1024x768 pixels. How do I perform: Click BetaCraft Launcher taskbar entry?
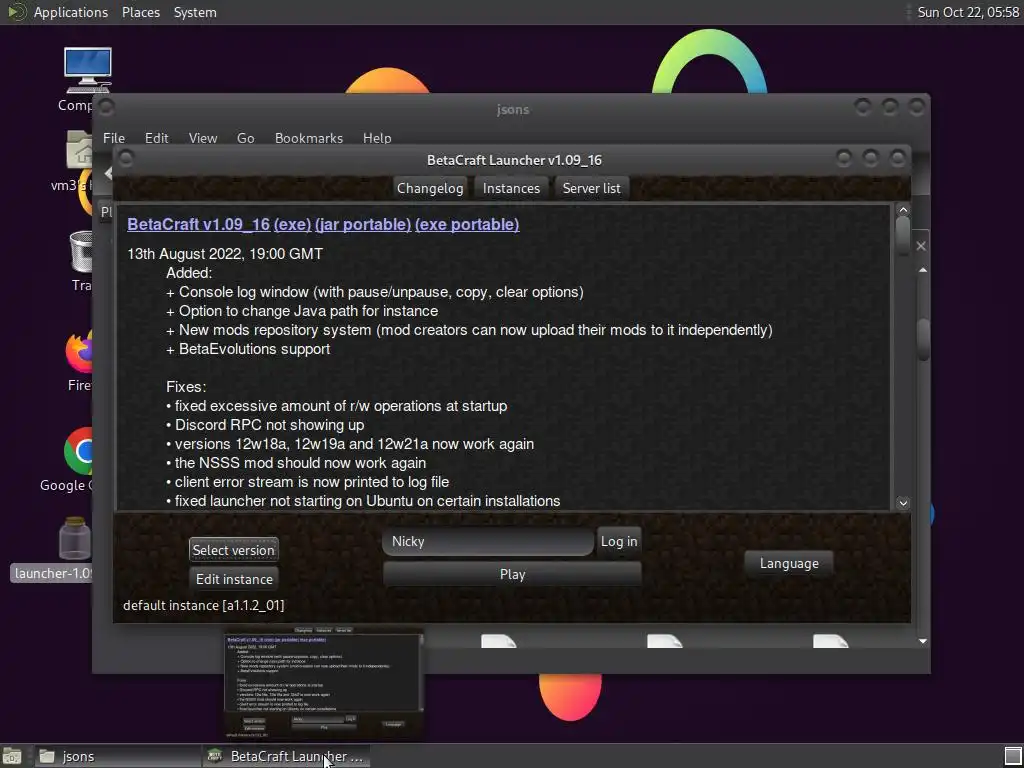tap(286, 756)
